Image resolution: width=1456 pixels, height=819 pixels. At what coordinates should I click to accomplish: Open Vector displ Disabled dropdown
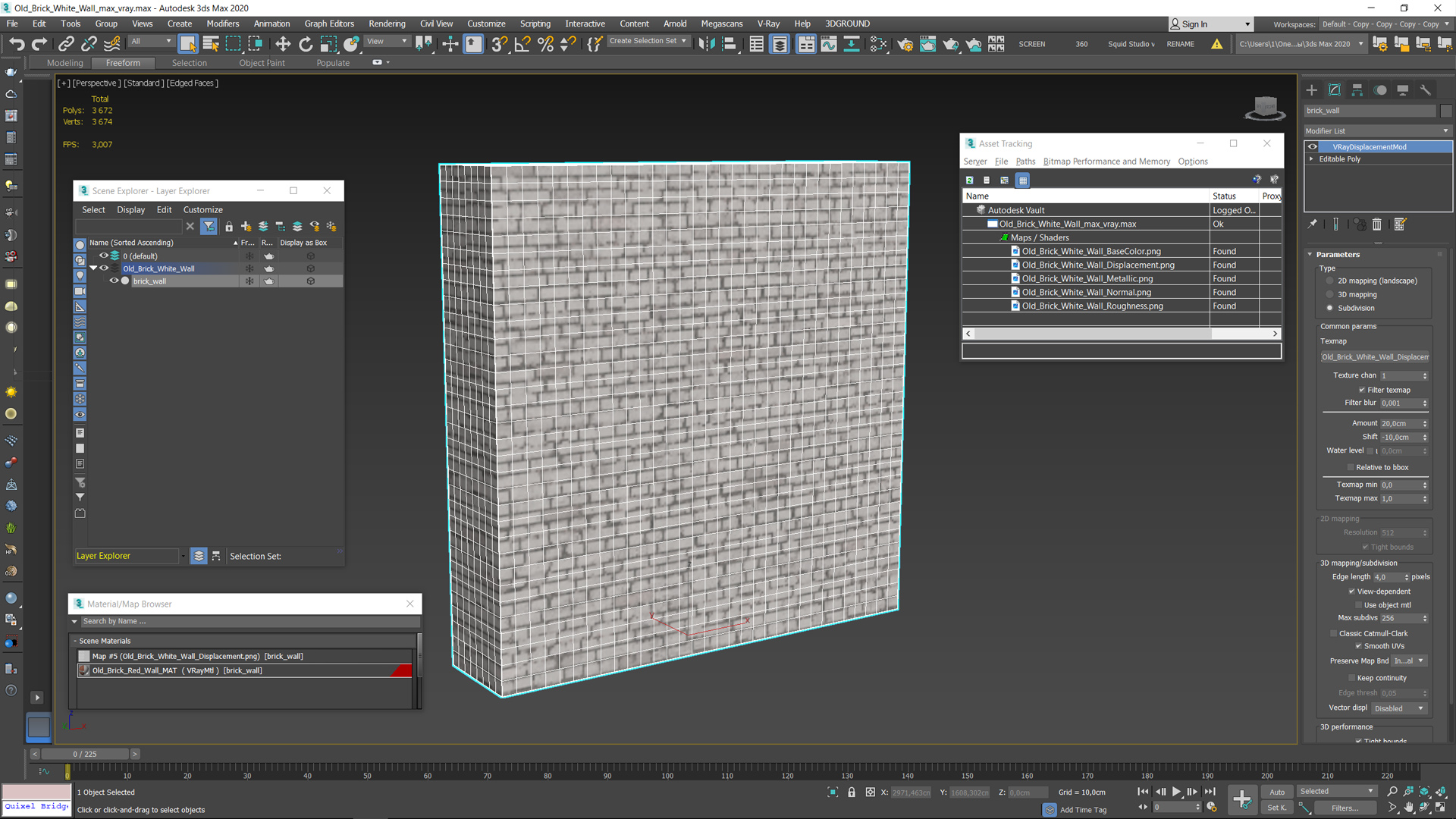click(1400, 708)
